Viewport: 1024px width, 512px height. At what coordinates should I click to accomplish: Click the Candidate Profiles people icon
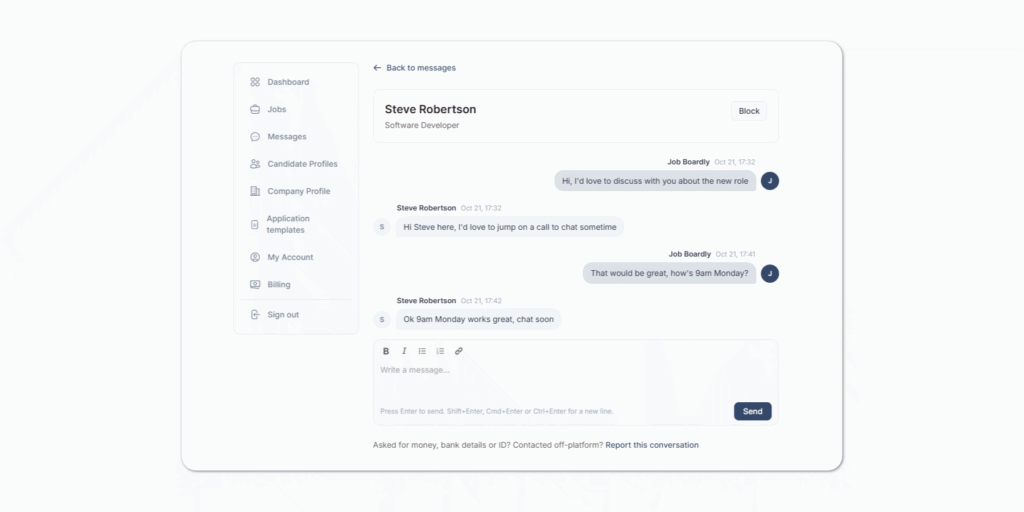tap(255, 164)
